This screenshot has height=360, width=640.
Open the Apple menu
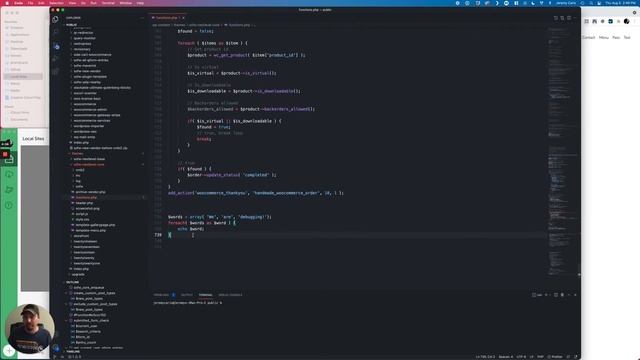pos(7,3)
